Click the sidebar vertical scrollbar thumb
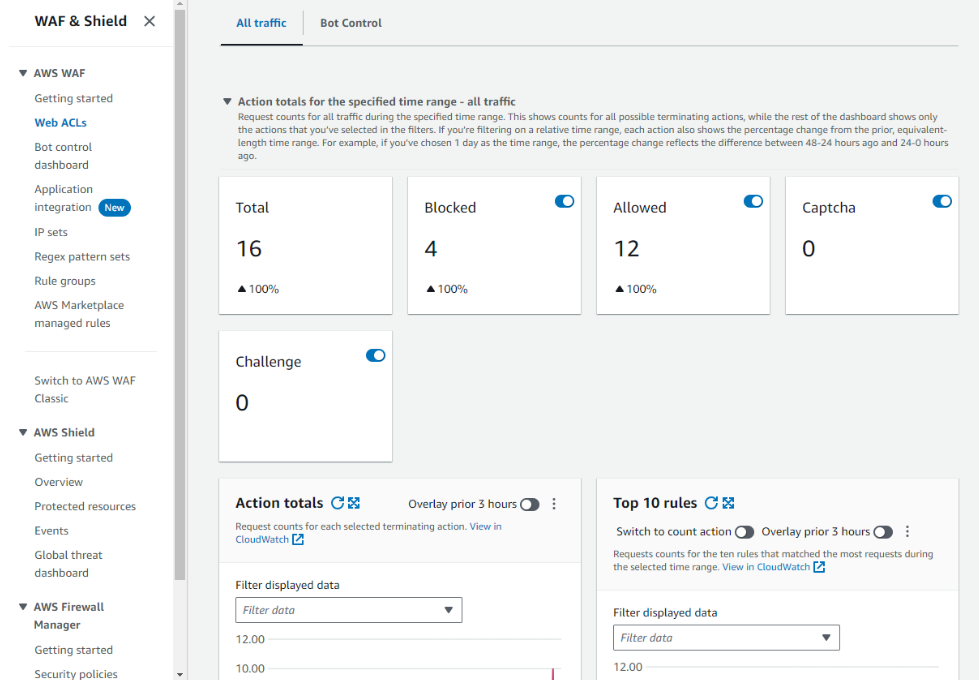 pyautogui.click(x=180, y=295)
